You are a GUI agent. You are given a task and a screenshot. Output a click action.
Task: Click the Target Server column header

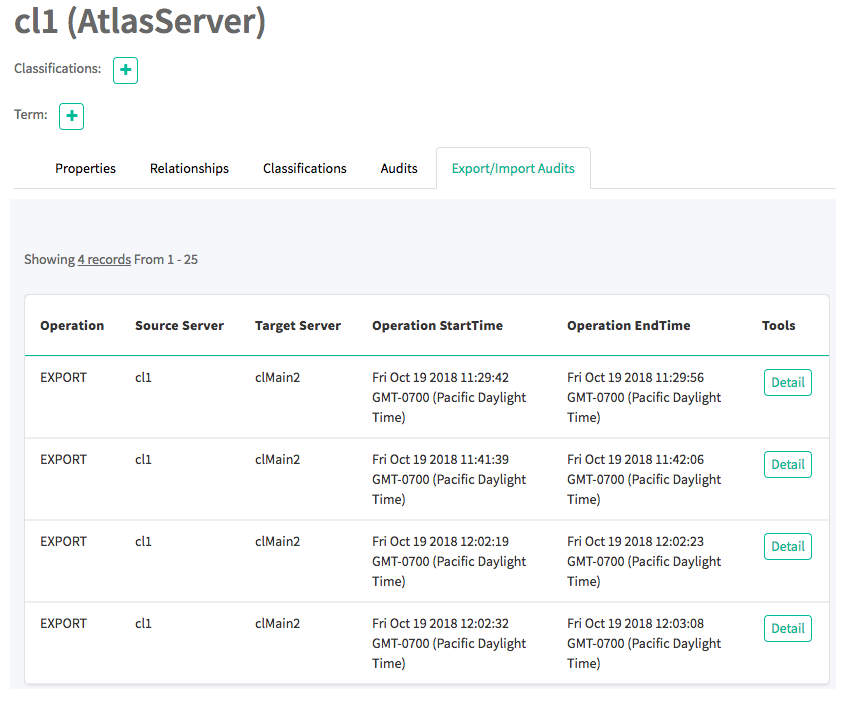(297, 325)
